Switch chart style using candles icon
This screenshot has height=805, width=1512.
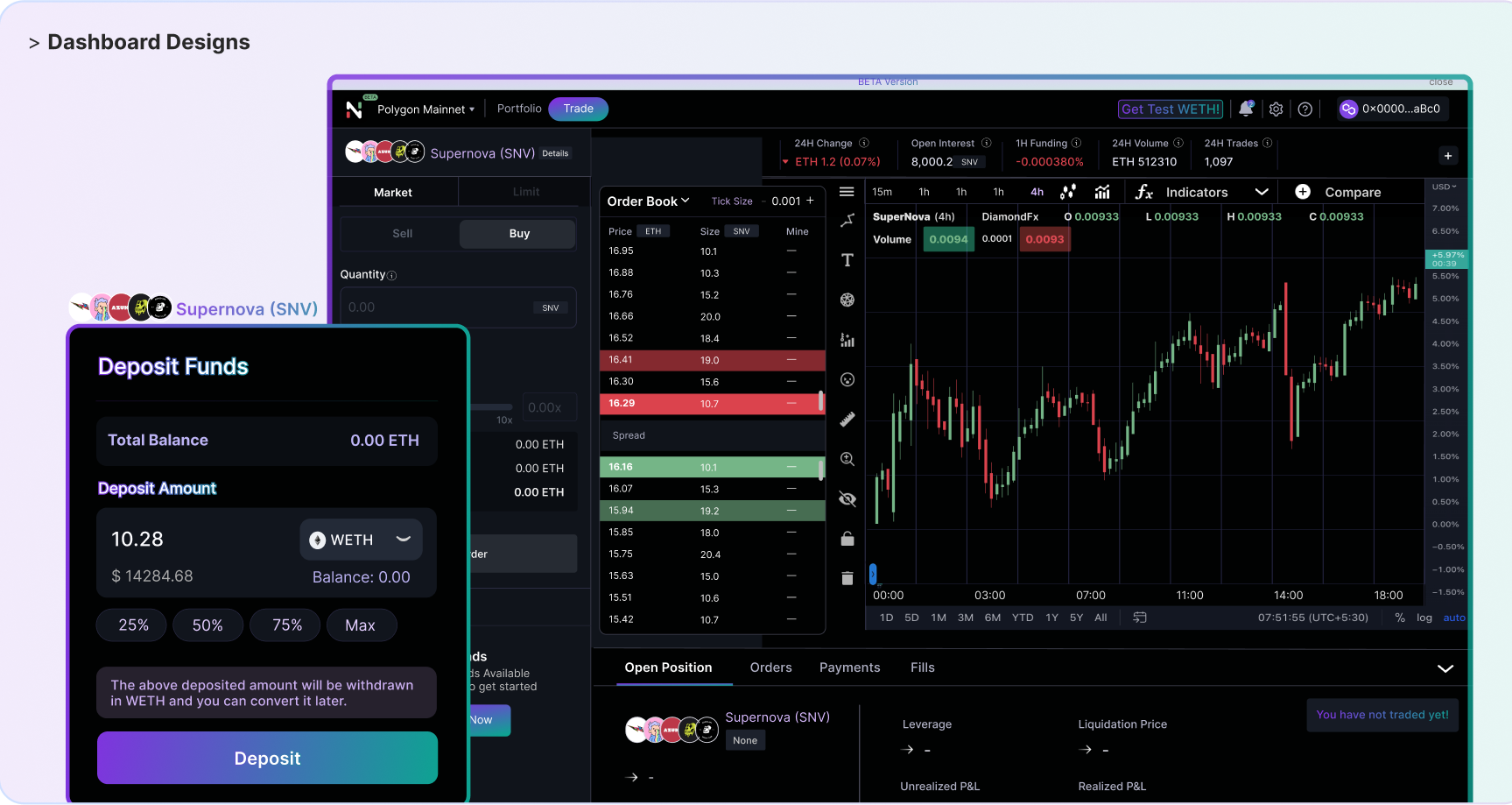point(1067,191)
